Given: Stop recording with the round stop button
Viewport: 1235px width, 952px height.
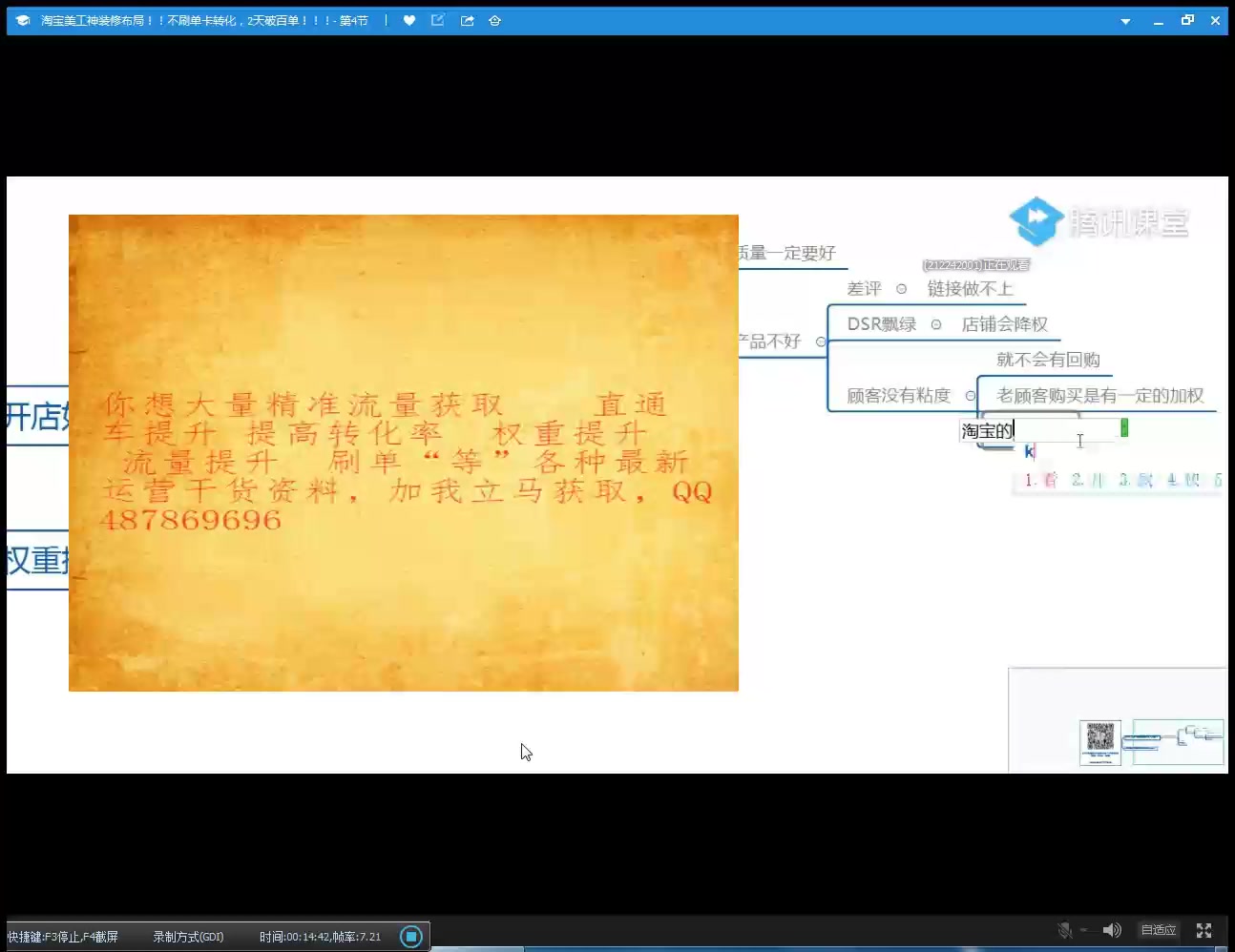Looking at the screenshot, I should tap(411, 937).
